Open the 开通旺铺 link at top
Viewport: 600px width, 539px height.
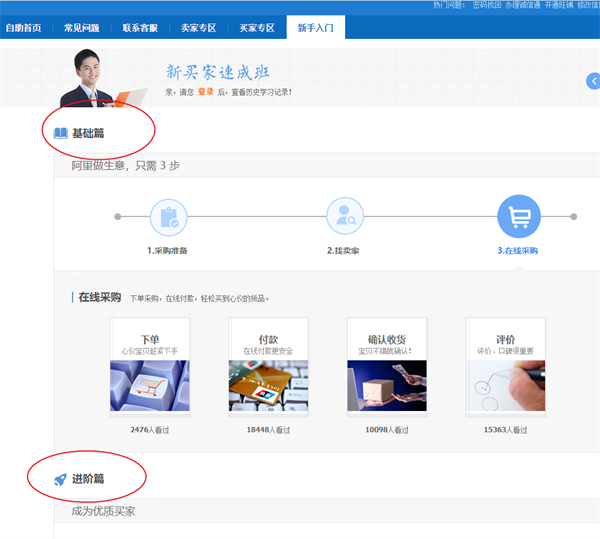coord(558,5)
